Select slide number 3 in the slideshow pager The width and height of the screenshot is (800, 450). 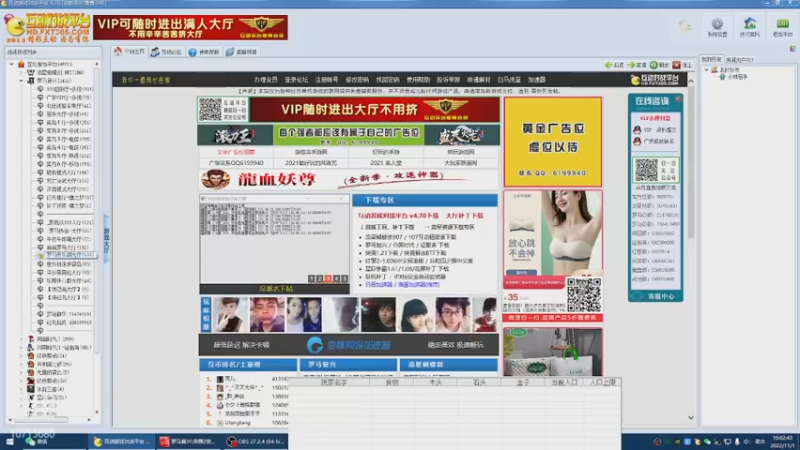(328, 279)
